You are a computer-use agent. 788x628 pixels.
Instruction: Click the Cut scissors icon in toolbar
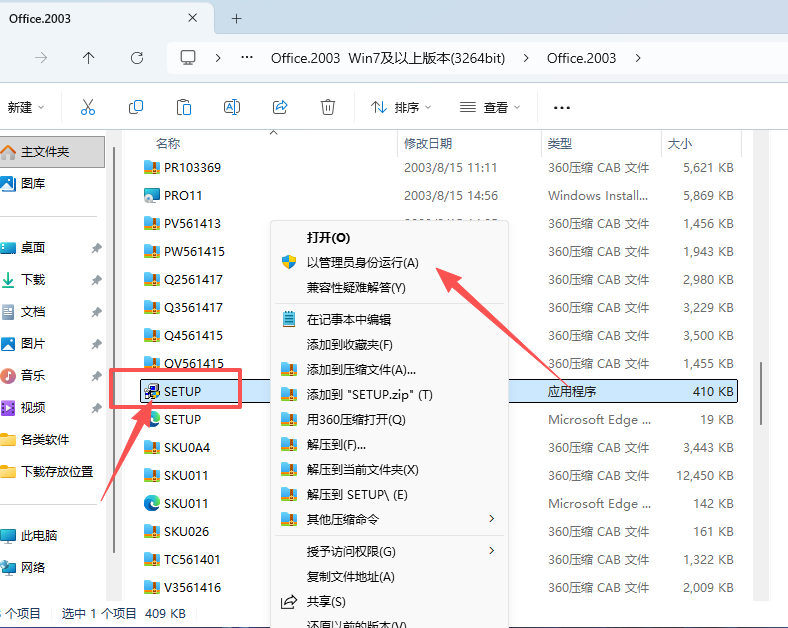(x=88, y=107)
